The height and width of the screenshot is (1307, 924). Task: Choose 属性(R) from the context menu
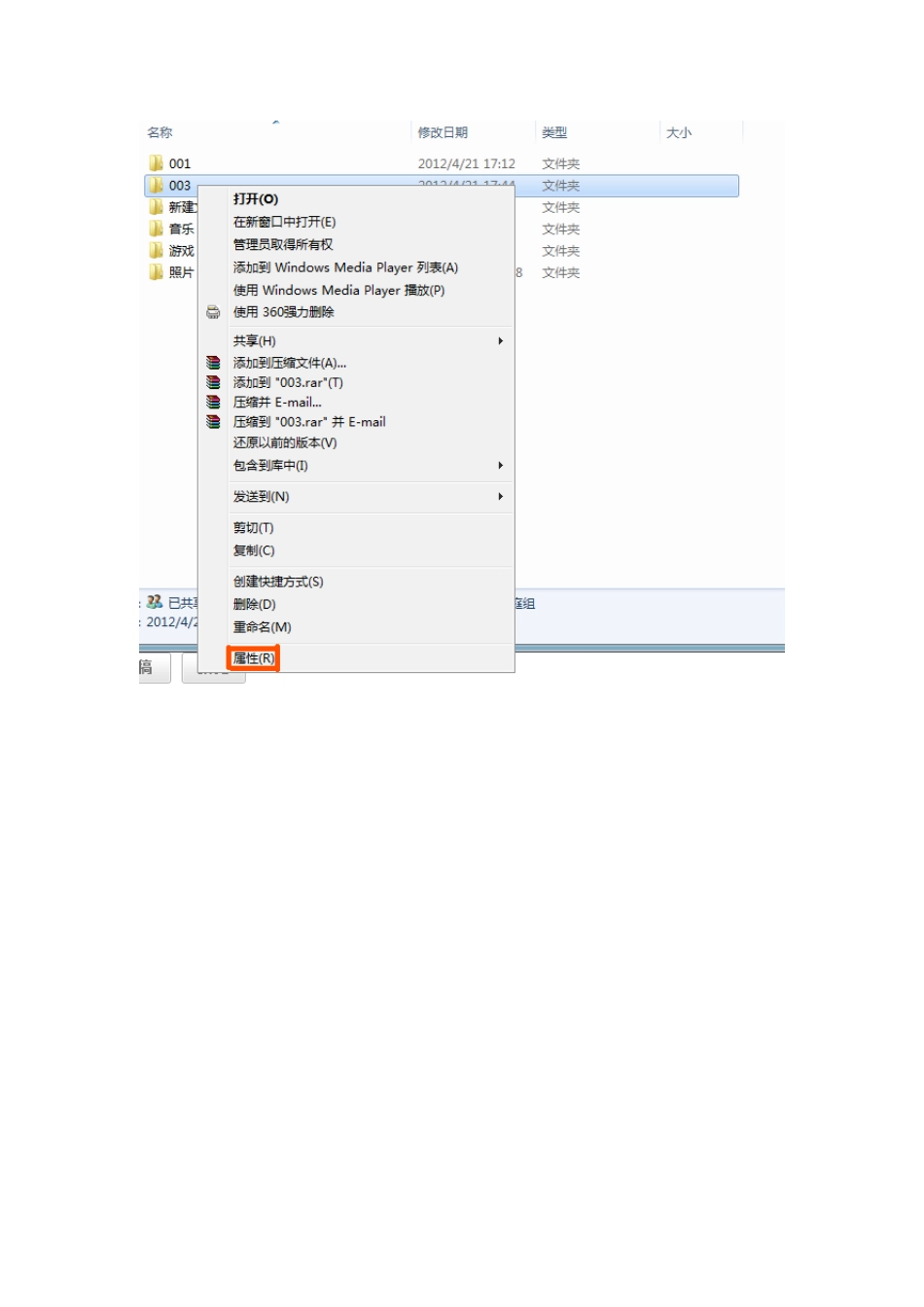[x=254, y=658]
